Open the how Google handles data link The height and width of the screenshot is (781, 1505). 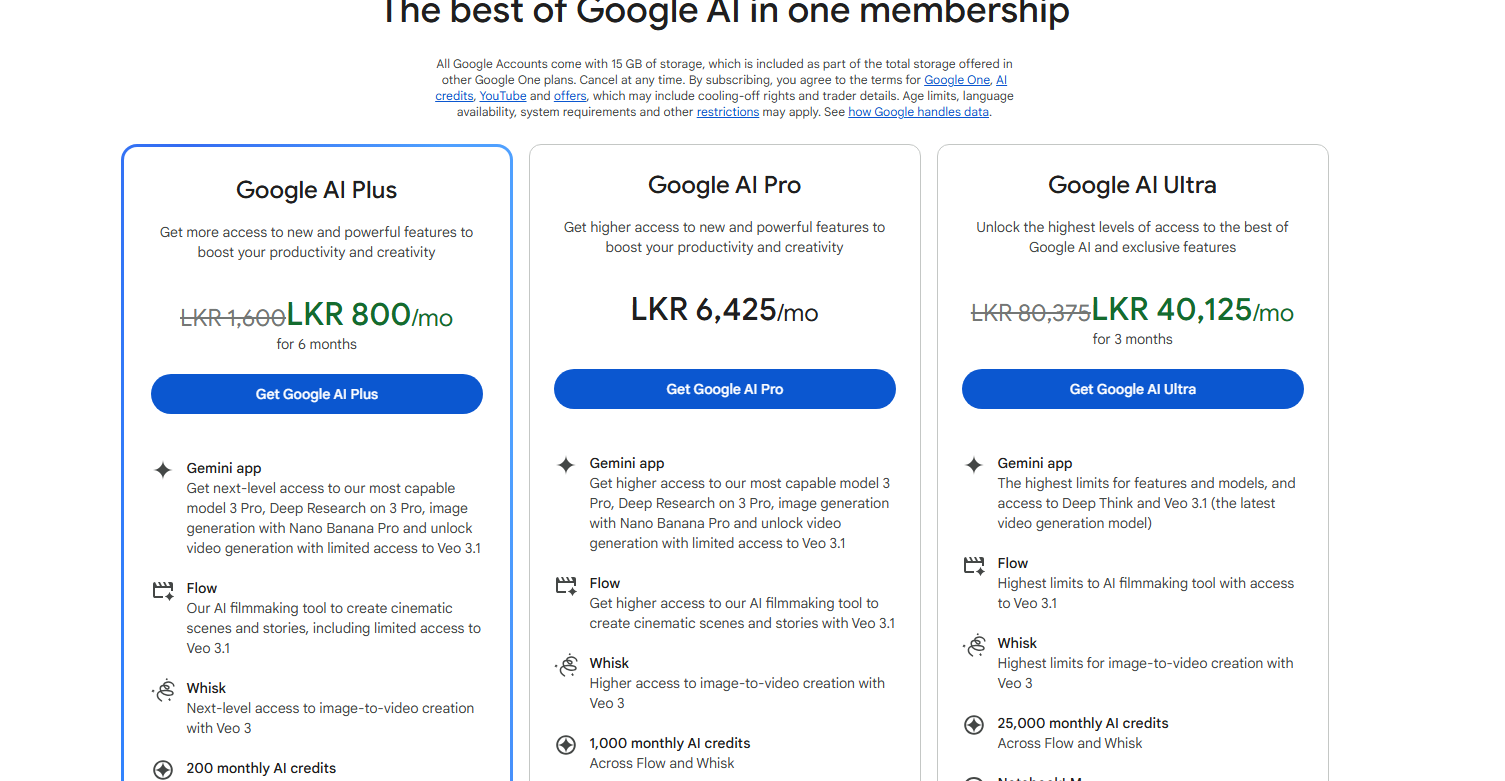click(918, 112)
